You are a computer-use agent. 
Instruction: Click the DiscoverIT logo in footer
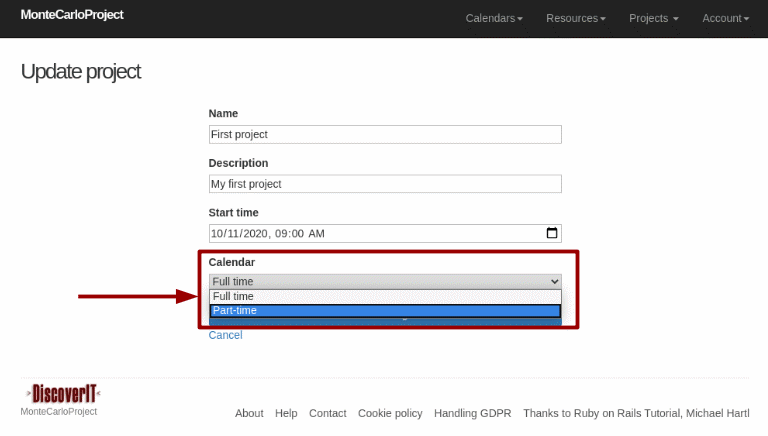point(61,393)
